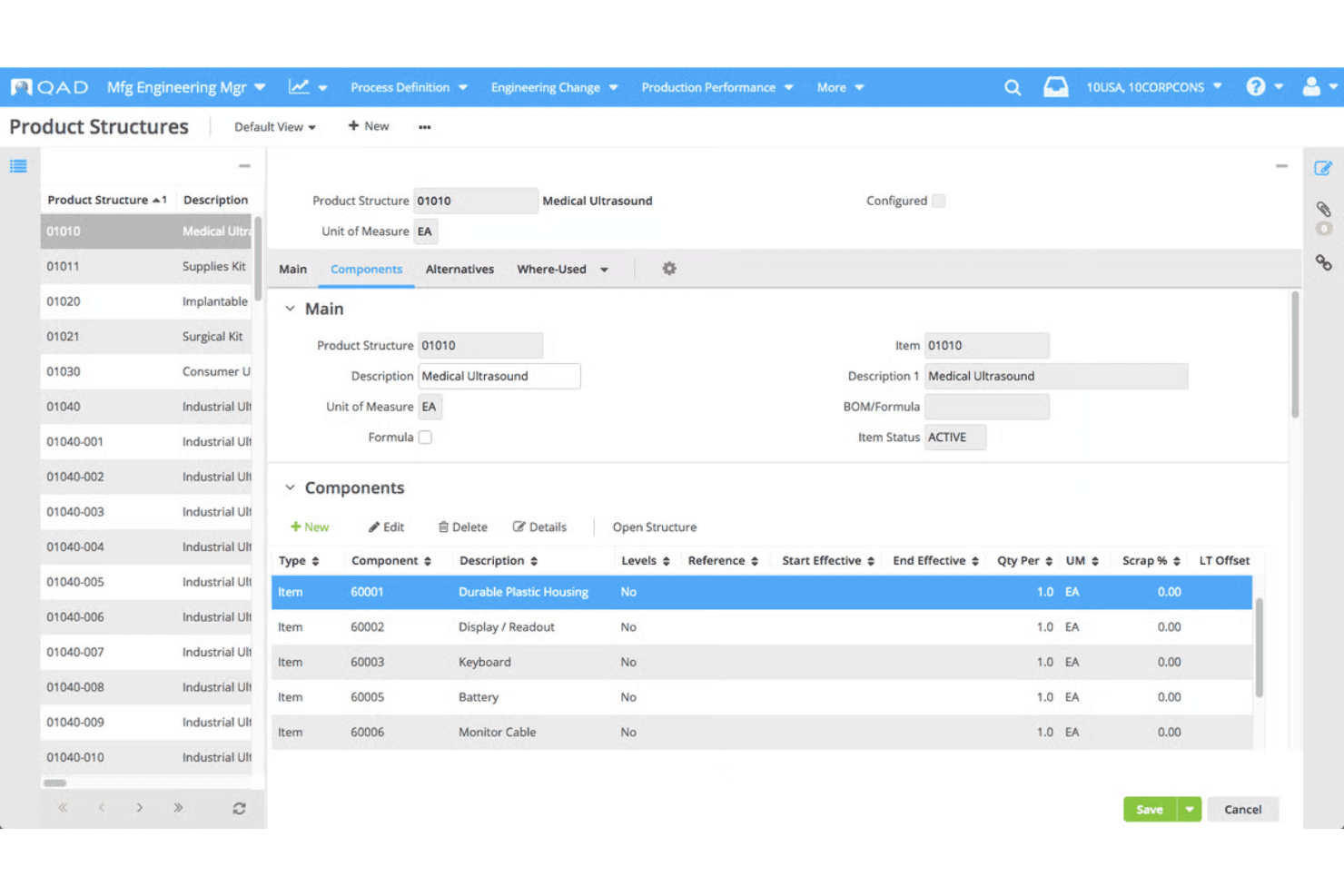The width and height of the screenshot is (1344, 896).
Task: Switch to the Alternatives tab
Action: tap(460, 270)
